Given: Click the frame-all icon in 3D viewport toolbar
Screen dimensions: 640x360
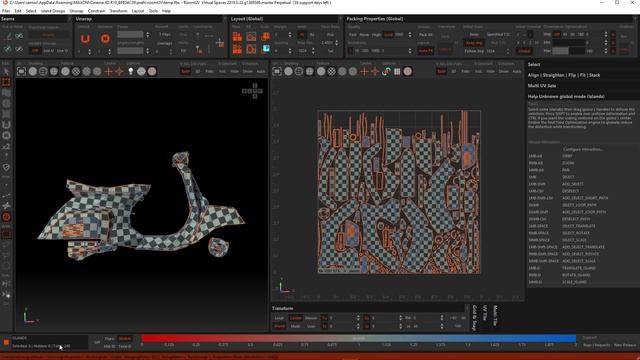Looking at the screenshot, I should [x=21, y=71].
